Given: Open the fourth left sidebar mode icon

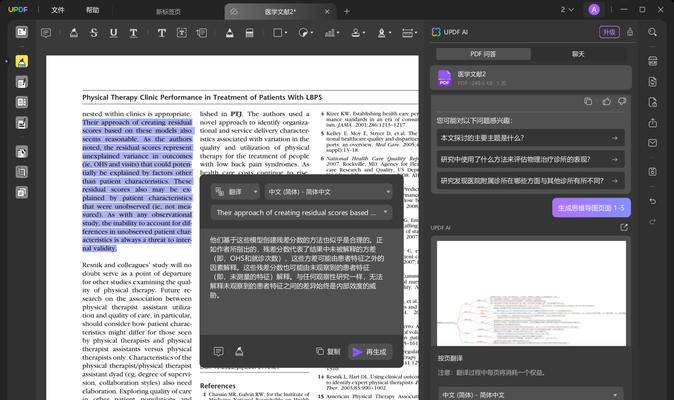Looking at the screenshot, I should [21, 123].
